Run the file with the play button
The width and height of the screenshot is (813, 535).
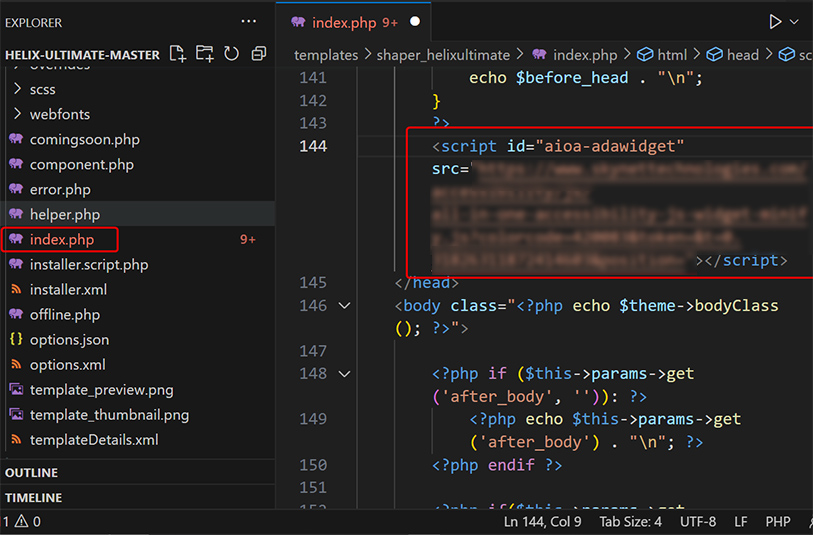pos(775,21)
